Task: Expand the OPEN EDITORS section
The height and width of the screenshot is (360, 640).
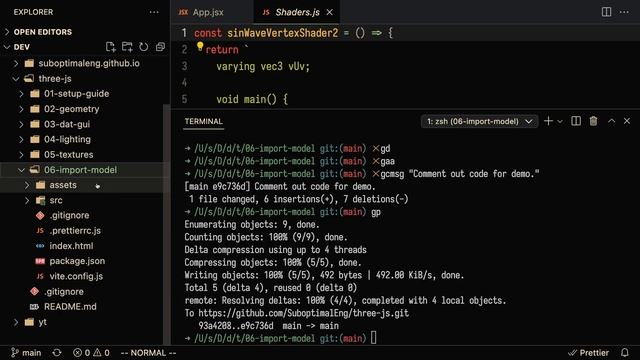Action: pyautogui.click(x=43, y=32)
